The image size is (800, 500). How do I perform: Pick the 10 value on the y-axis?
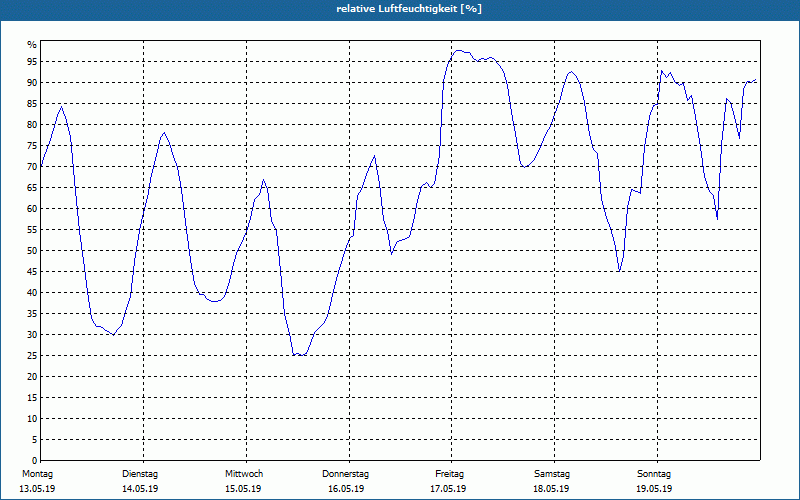tap(32, 418)
